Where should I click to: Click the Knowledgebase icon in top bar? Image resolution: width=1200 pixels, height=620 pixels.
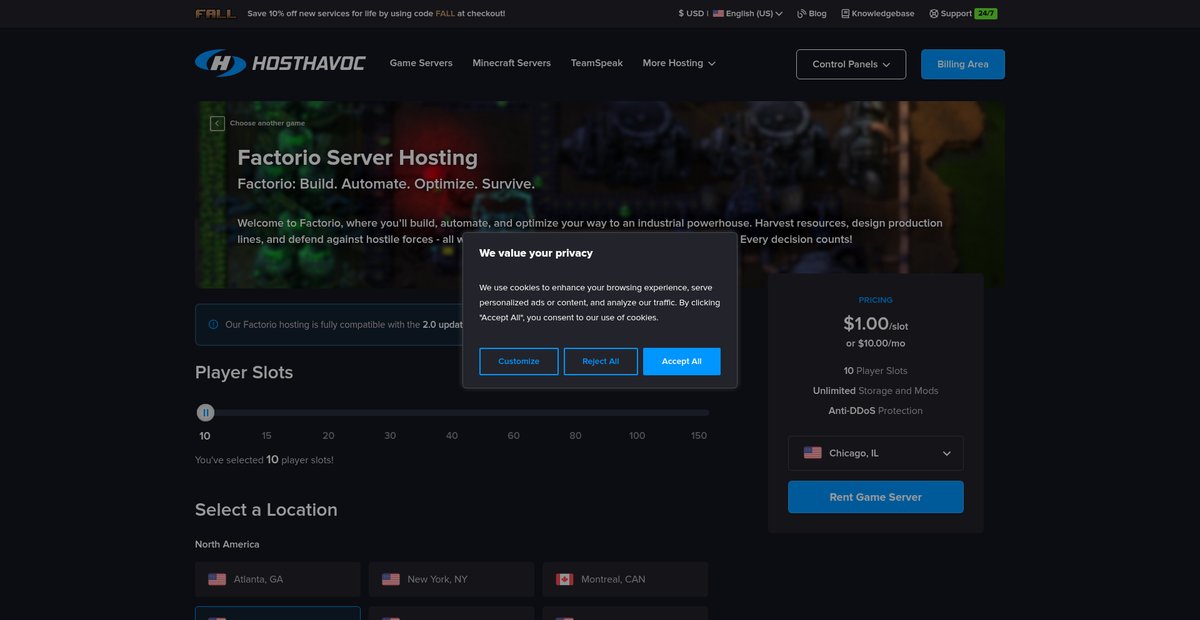[x=845, y=14]
